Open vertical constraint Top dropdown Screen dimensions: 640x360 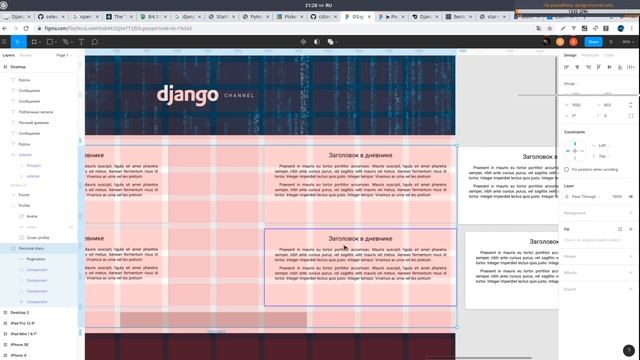pos(603,156)
